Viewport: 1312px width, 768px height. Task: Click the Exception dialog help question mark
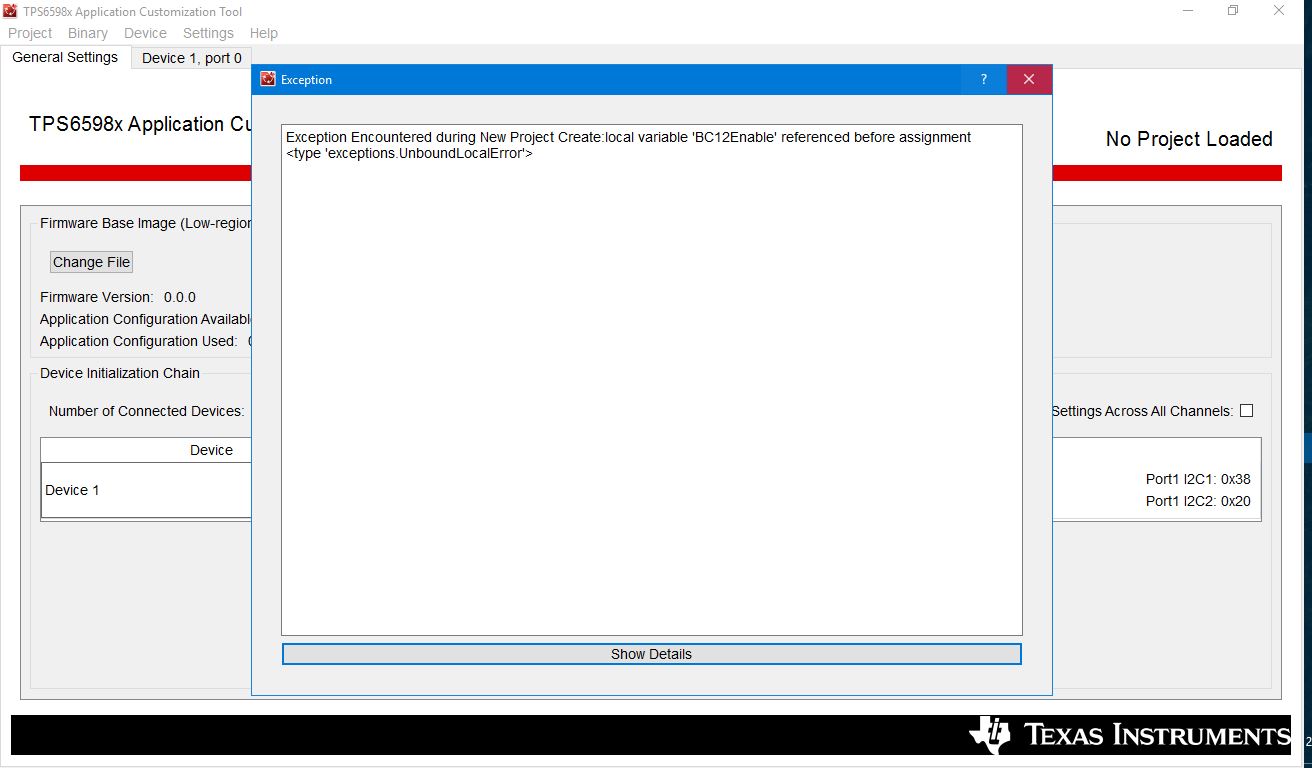(x=984, y=80)
